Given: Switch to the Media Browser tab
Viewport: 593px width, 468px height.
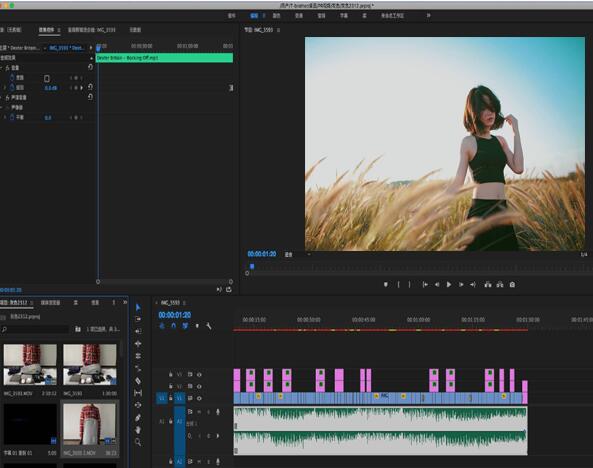Looking at the screenshot, I should 50,303.
